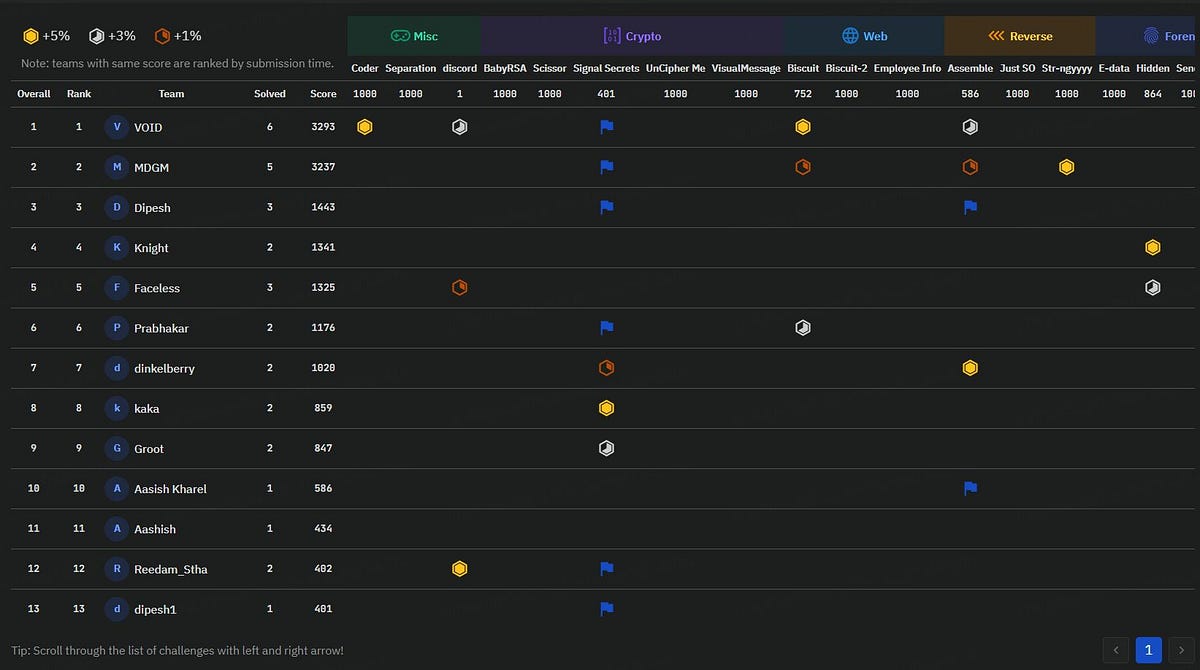Open the Web challenges tab

[864, 33]
